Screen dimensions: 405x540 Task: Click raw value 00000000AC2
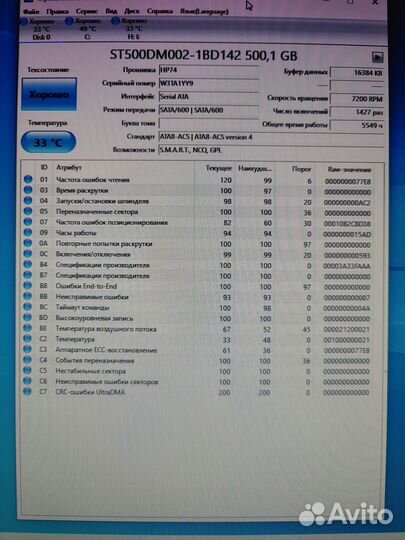click(347, 202)
